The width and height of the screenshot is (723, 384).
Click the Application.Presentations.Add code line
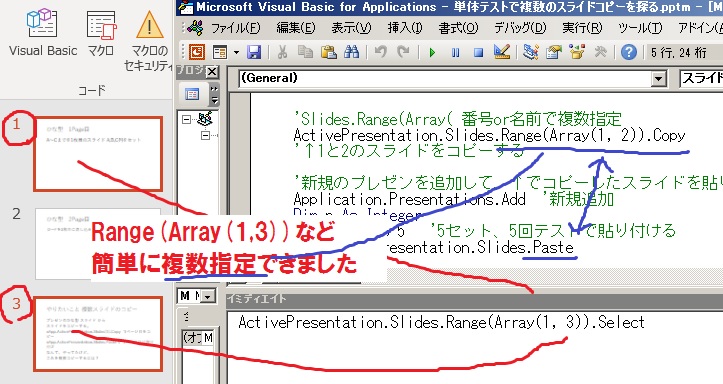click(x=409, y=199)
